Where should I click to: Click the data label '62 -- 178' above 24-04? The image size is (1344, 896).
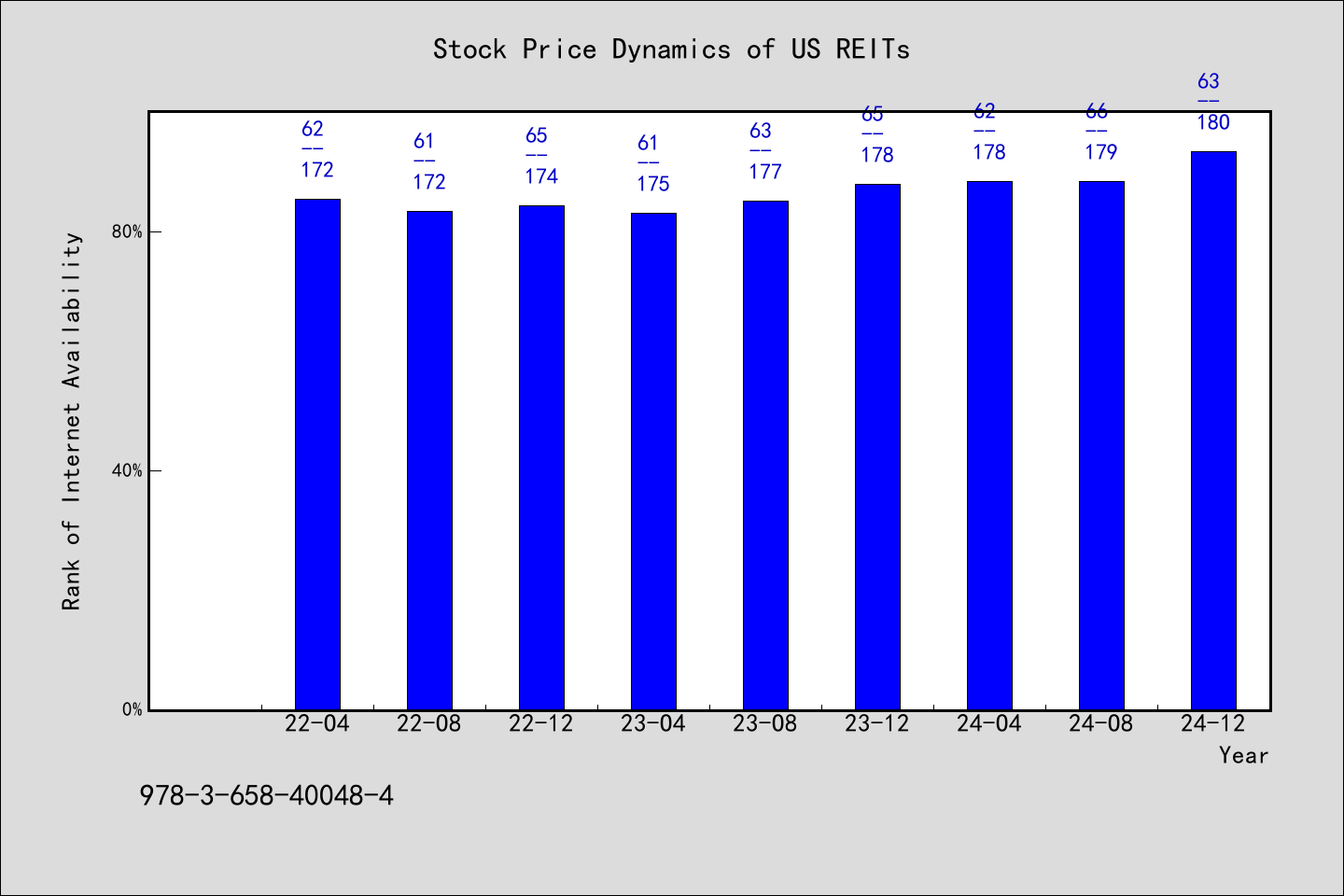point(989,132)
